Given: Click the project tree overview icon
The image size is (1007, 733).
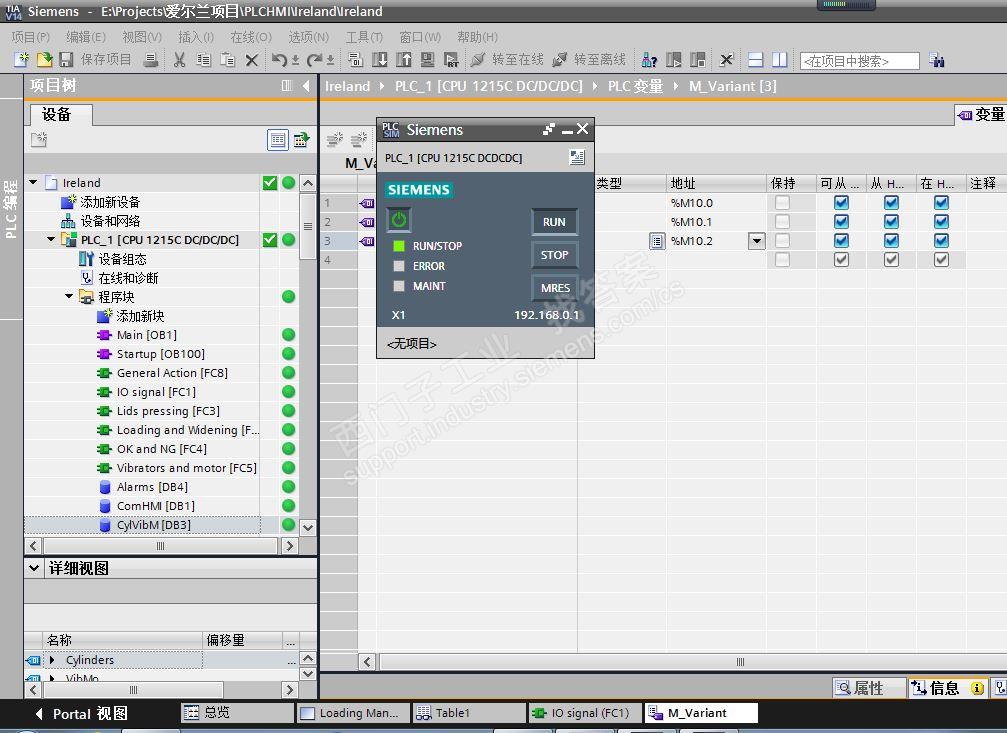Looking at the screenshot, I should (278, 139).
